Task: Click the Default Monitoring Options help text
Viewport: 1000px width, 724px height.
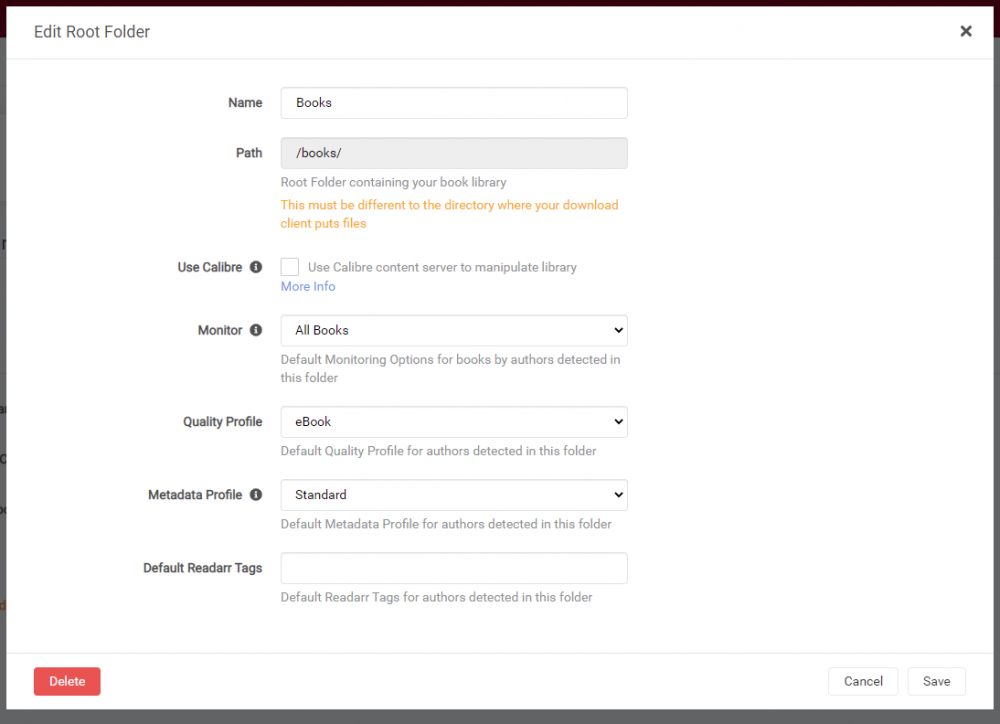Action: [x=450, y=368]
